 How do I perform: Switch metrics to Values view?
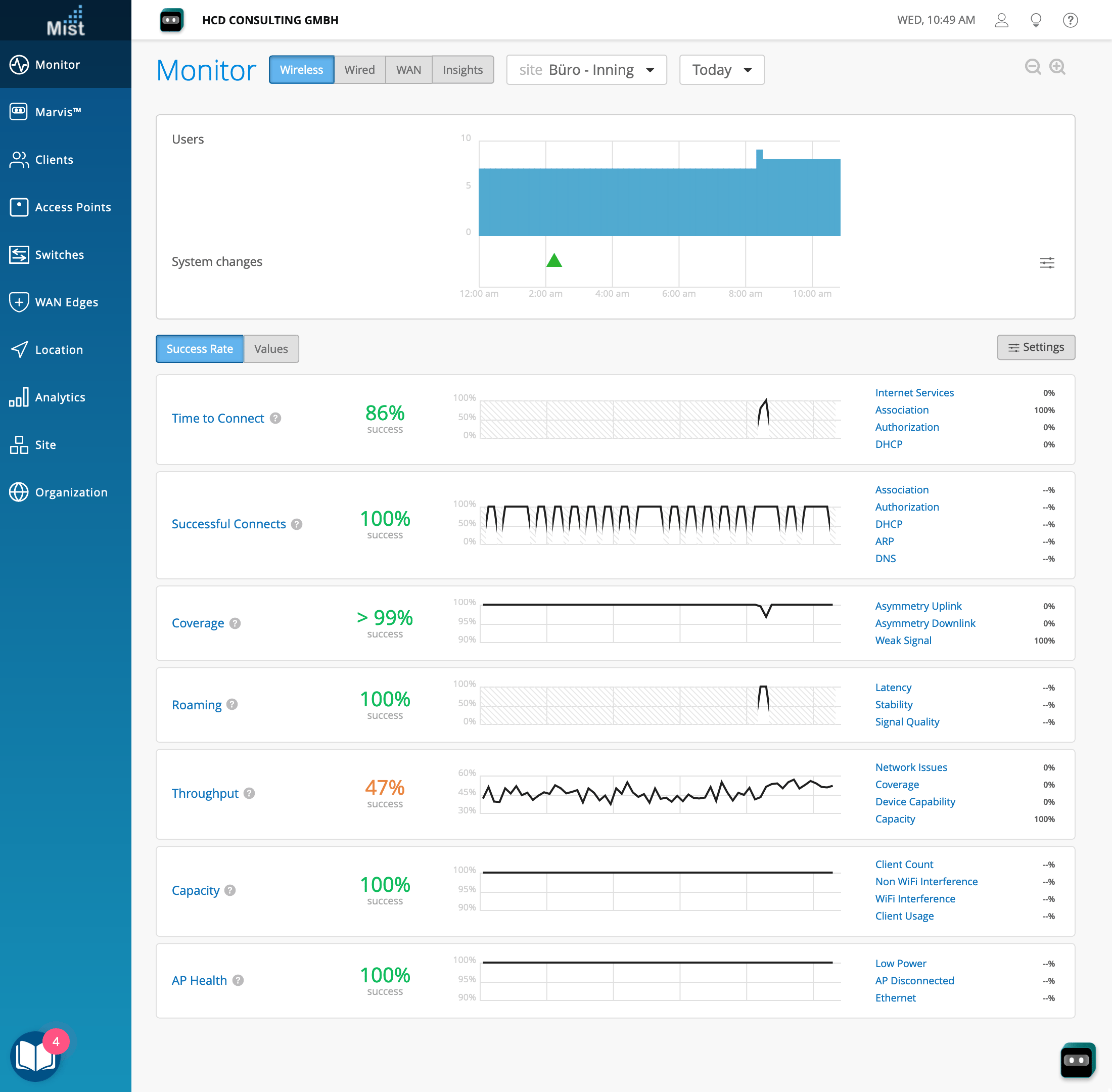click(x=271, y=349)
